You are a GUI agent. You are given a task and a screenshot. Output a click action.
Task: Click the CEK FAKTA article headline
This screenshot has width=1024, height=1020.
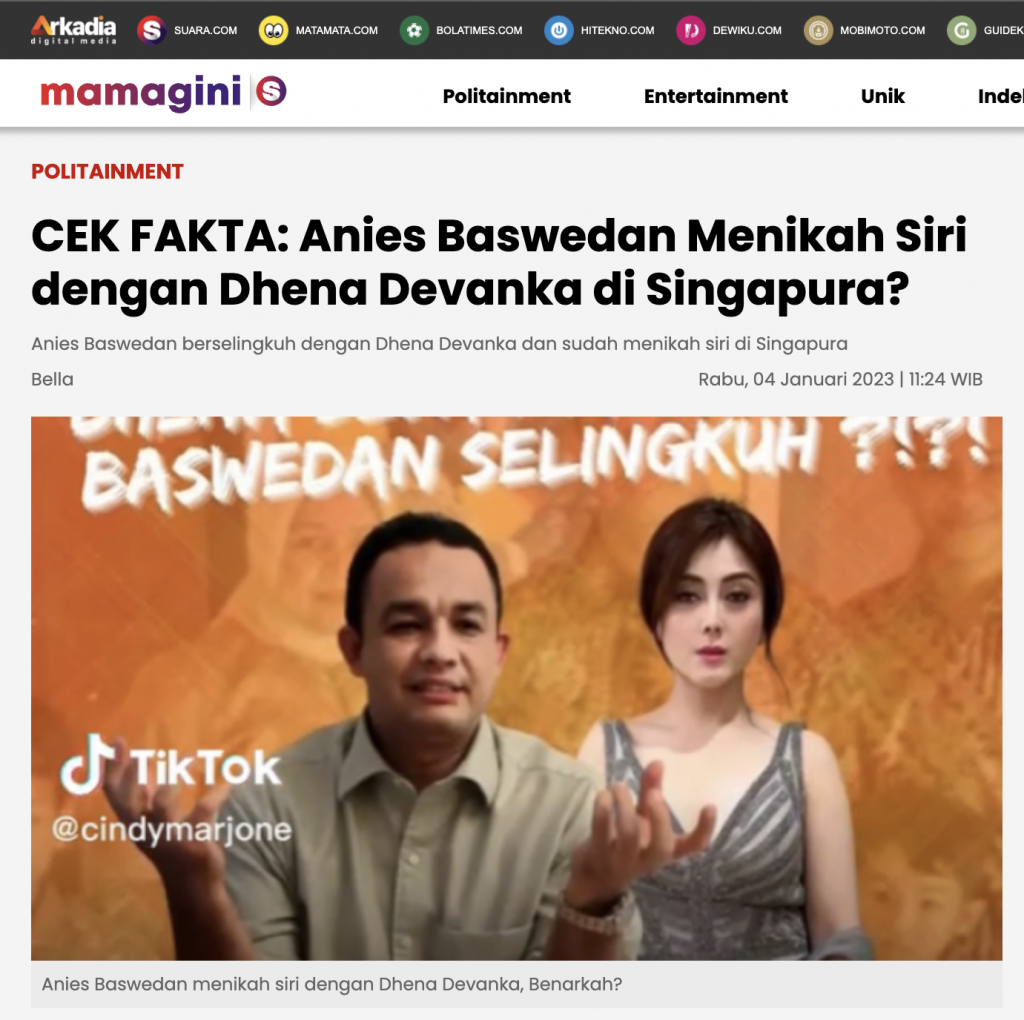(x=499, y=263)
